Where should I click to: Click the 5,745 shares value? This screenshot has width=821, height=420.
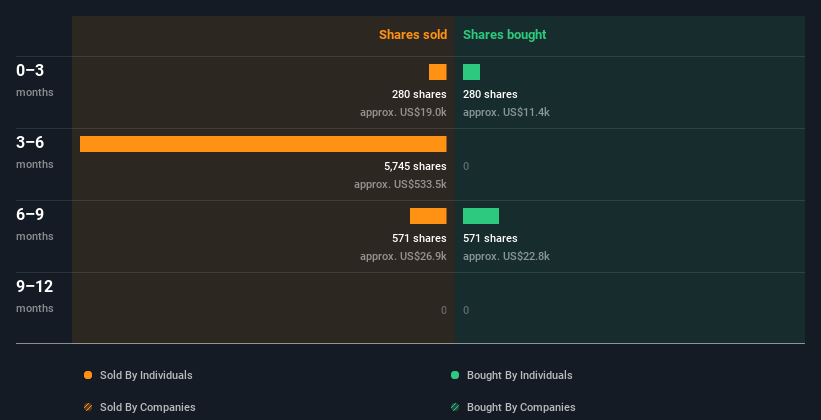pos(415,167)
